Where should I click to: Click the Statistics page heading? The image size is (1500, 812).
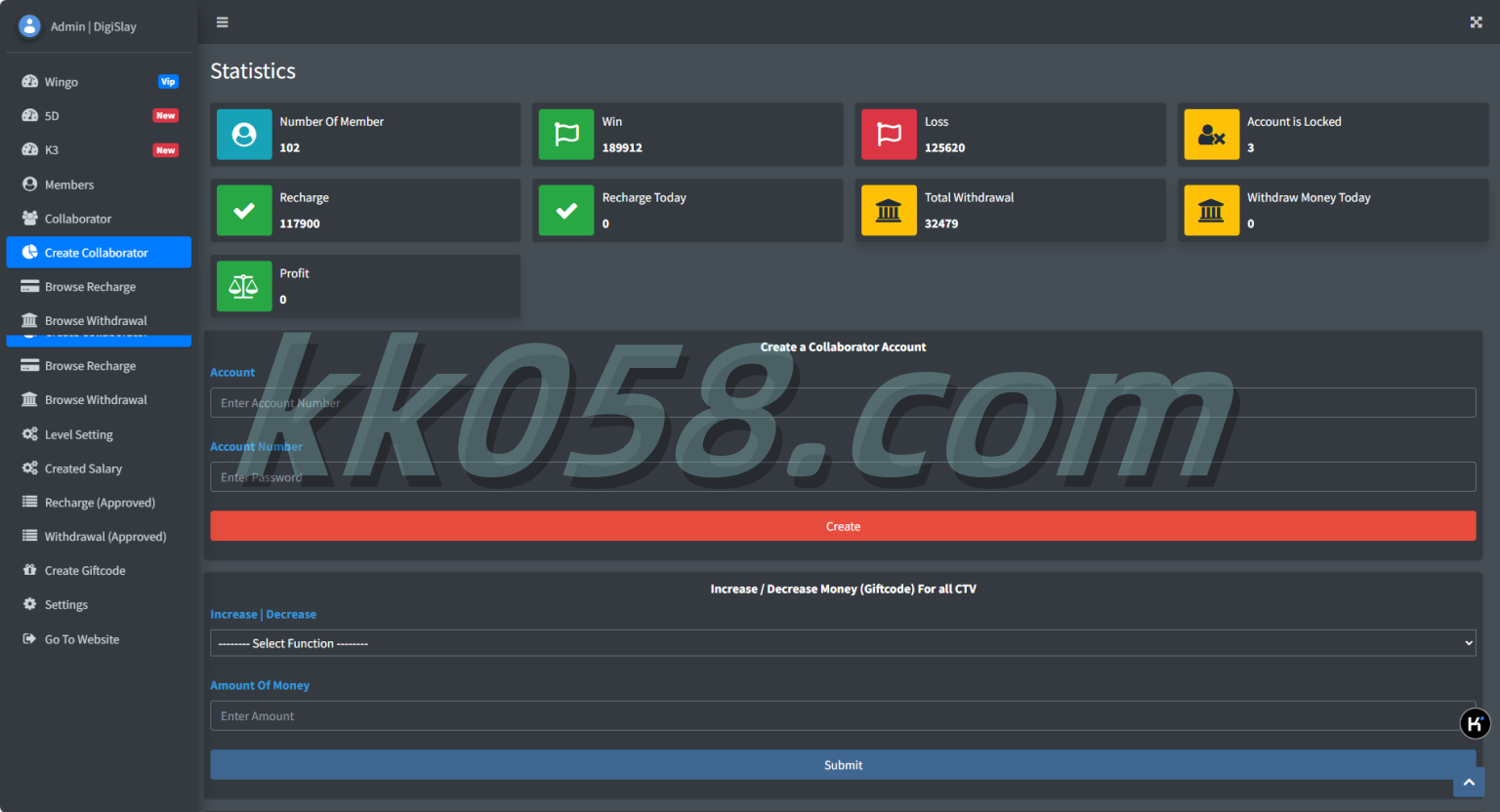click(253, 71)
